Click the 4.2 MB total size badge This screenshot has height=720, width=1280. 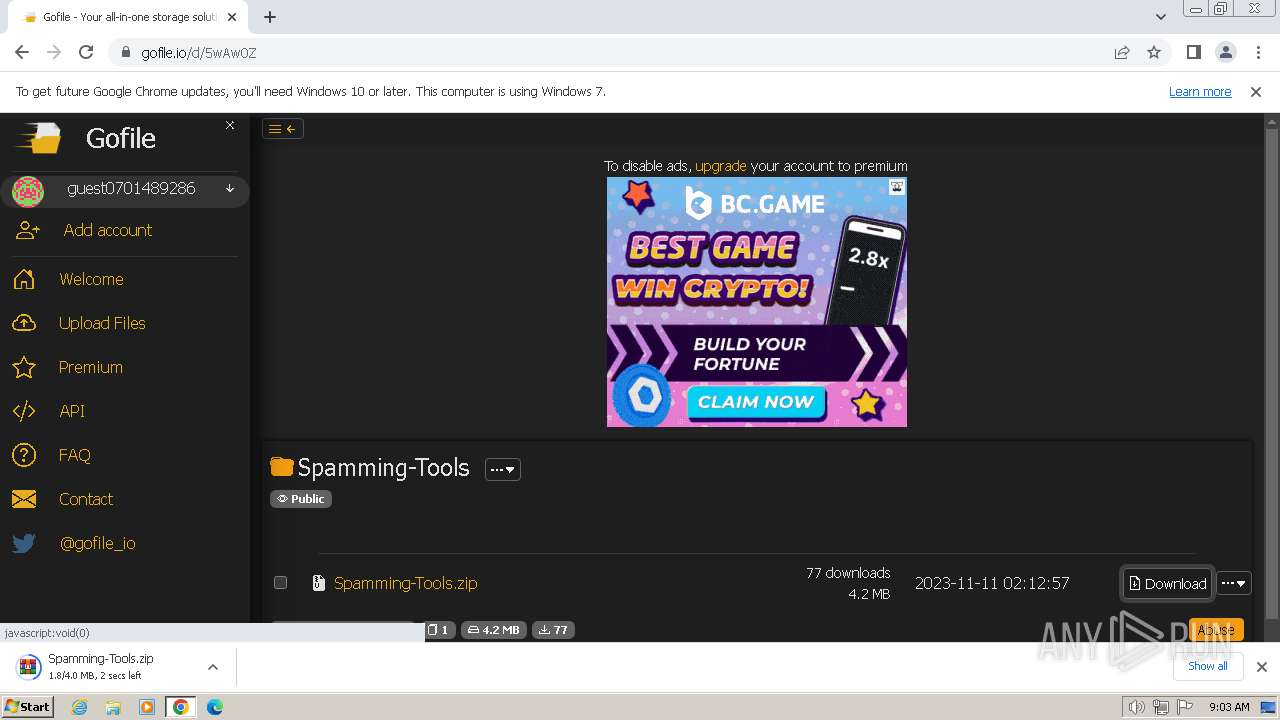pos(494,630)
